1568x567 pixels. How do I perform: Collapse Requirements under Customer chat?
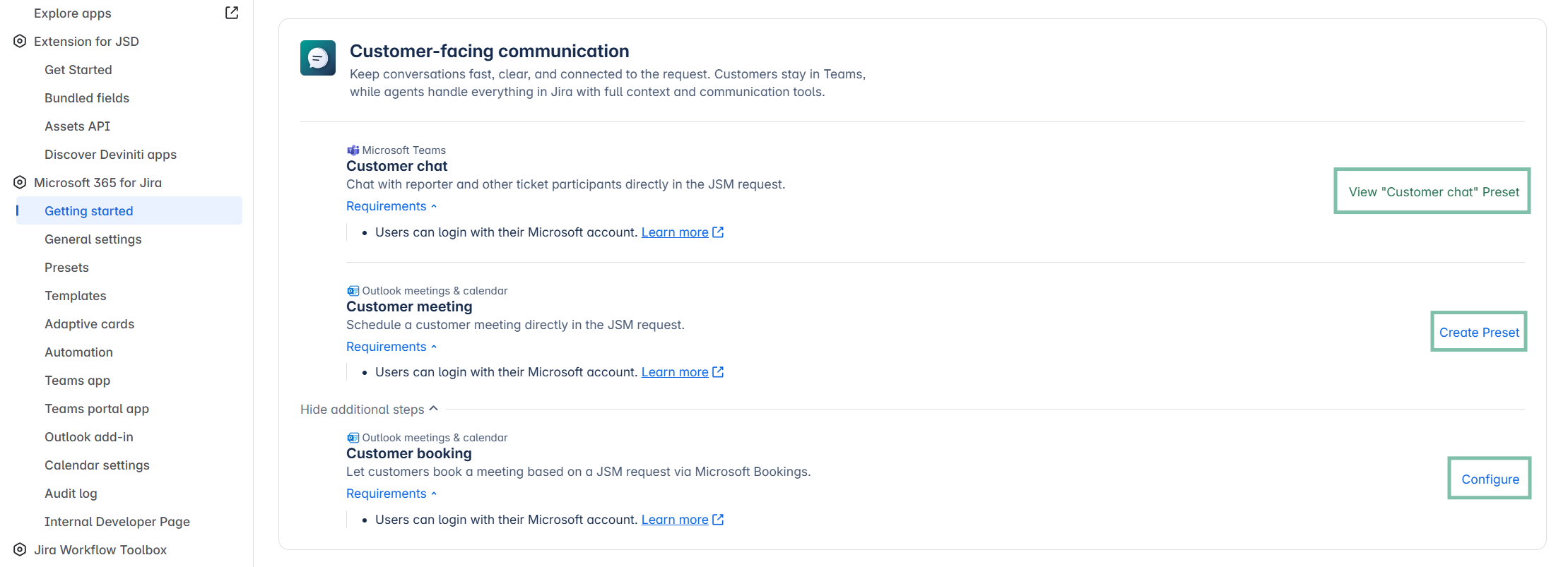point(391,206)
